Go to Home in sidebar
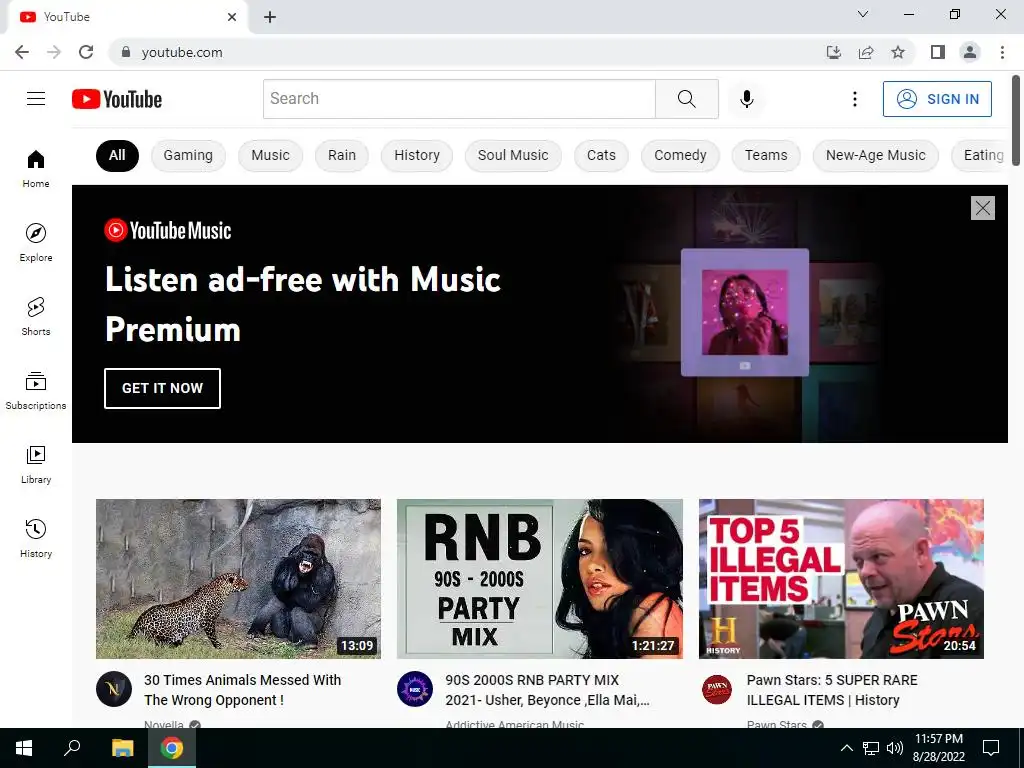The height and width of the screenshot is (768, 1024). point(36,168)
